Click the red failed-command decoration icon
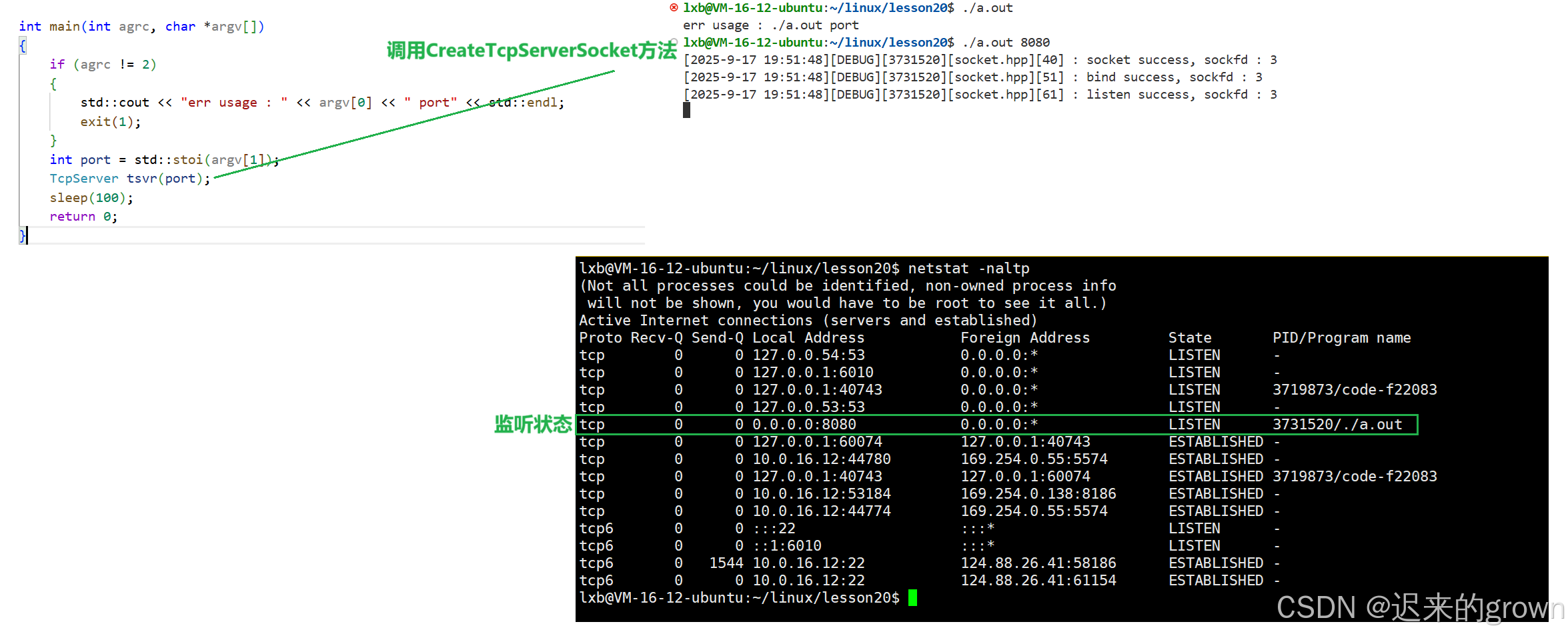Screen dimensions: 1568x634 click(x=674, y=7)
